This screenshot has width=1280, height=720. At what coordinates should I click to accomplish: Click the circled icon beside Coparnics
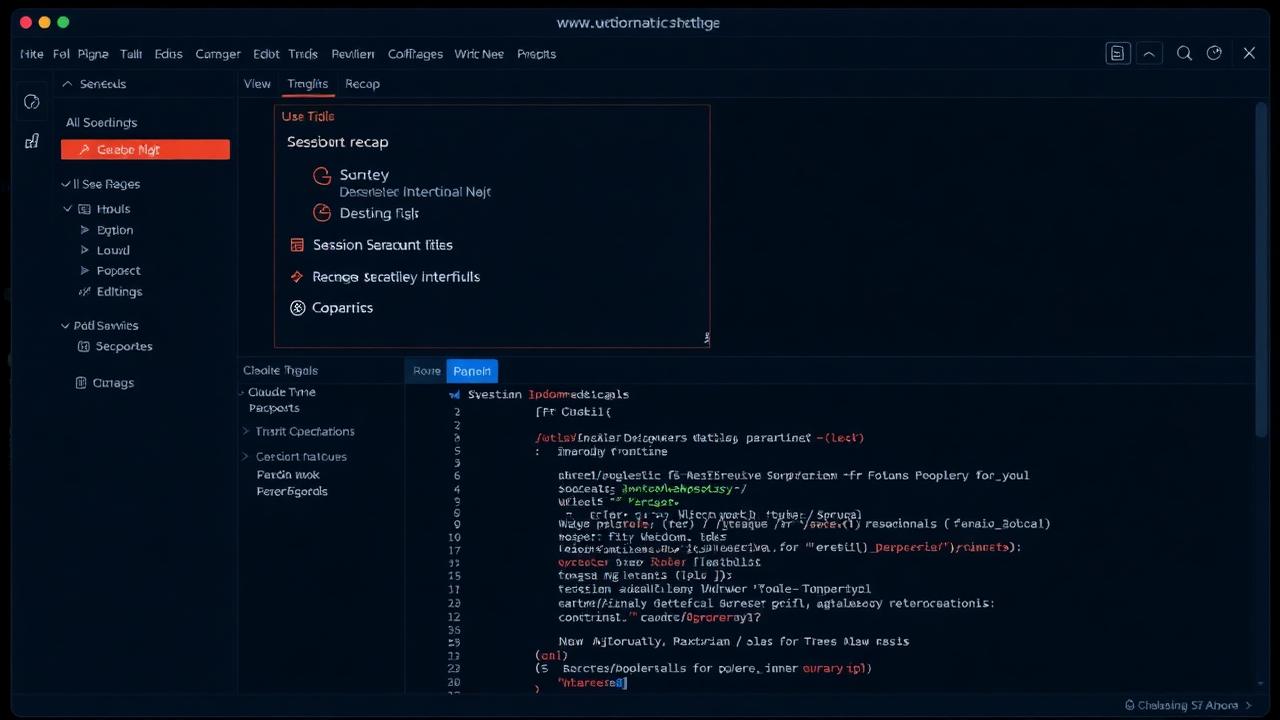click(x=297, y=308)
